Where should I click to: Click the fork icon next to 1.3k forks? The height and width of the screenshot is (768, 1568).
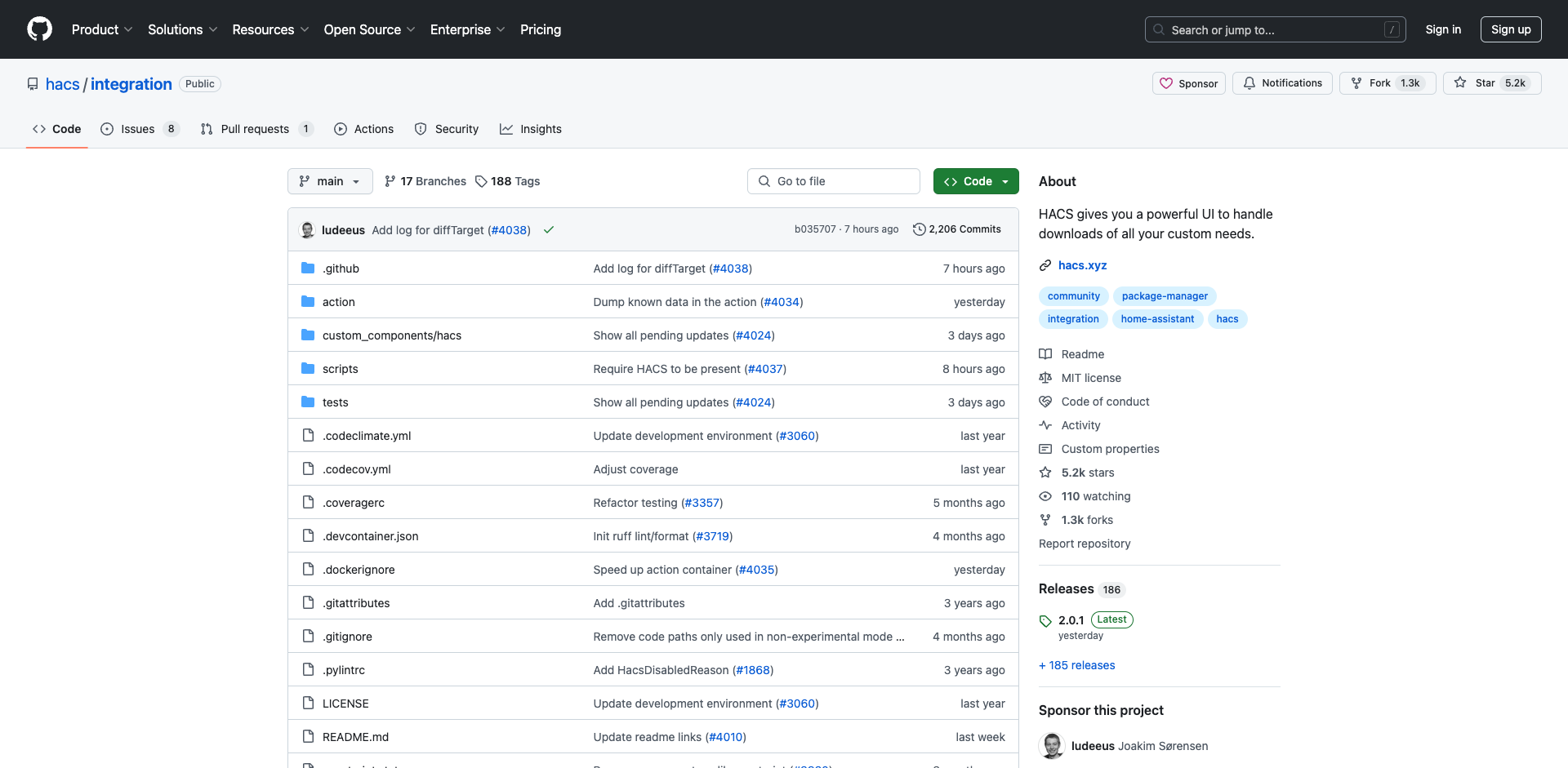1045,520
